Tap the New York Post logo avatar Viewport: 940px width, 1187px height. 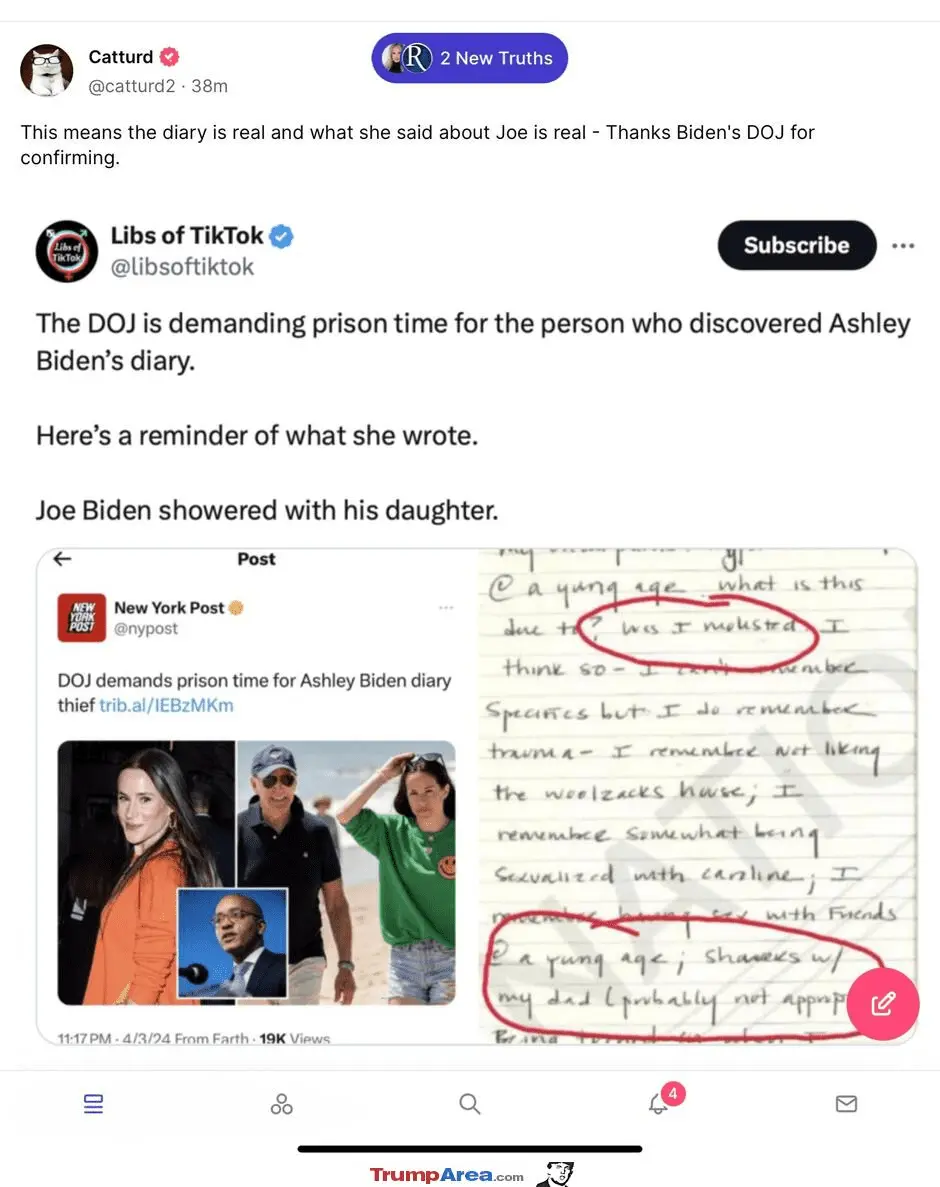coord(82,618)
